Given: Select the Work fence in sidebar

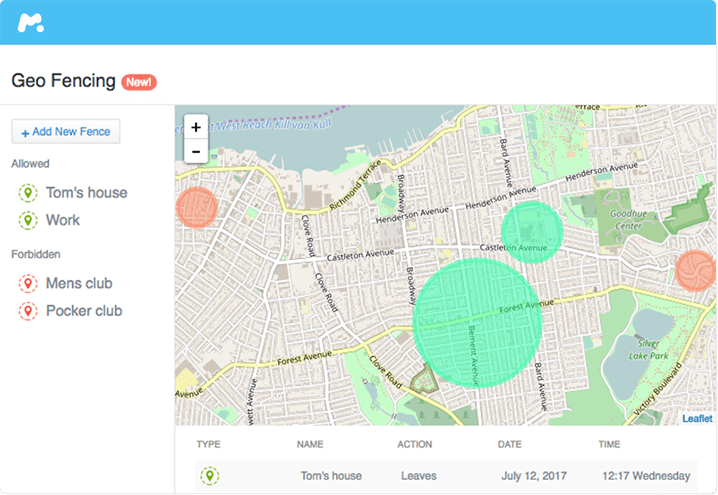Looking at the screenshot, I should [63, 220].
